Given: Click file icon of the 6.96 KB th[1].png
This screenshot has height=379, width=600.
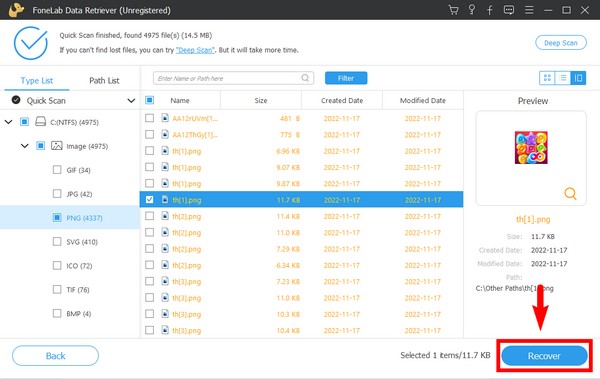Looking at the screenshot, I should tap(165, 151).
